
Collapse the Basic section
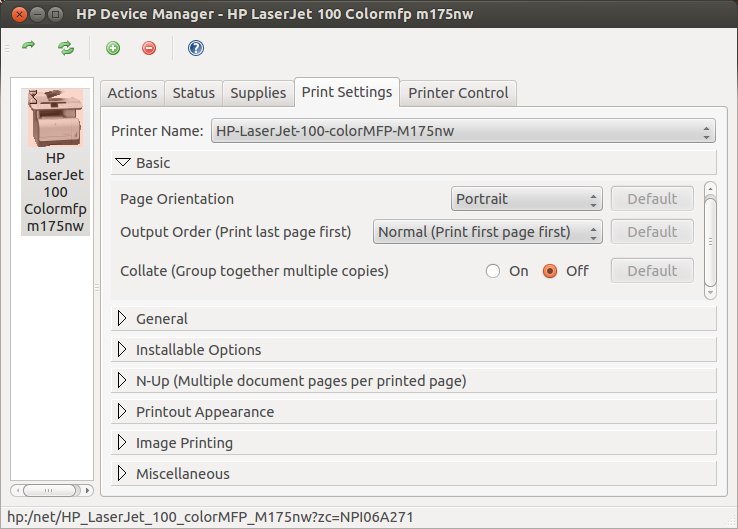coord(124,163)
